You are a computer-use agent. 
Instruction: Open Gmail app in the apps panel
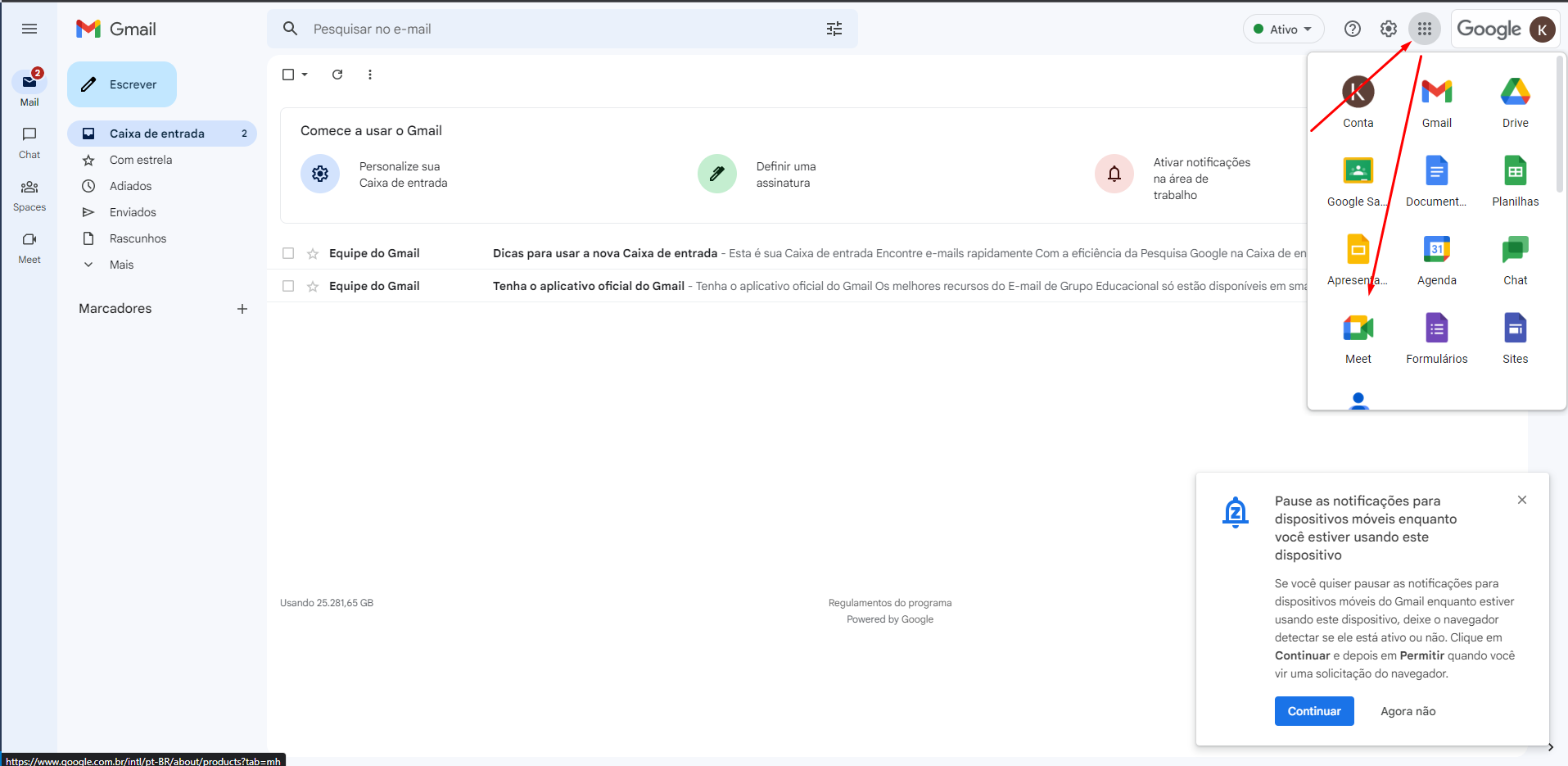1437,101
